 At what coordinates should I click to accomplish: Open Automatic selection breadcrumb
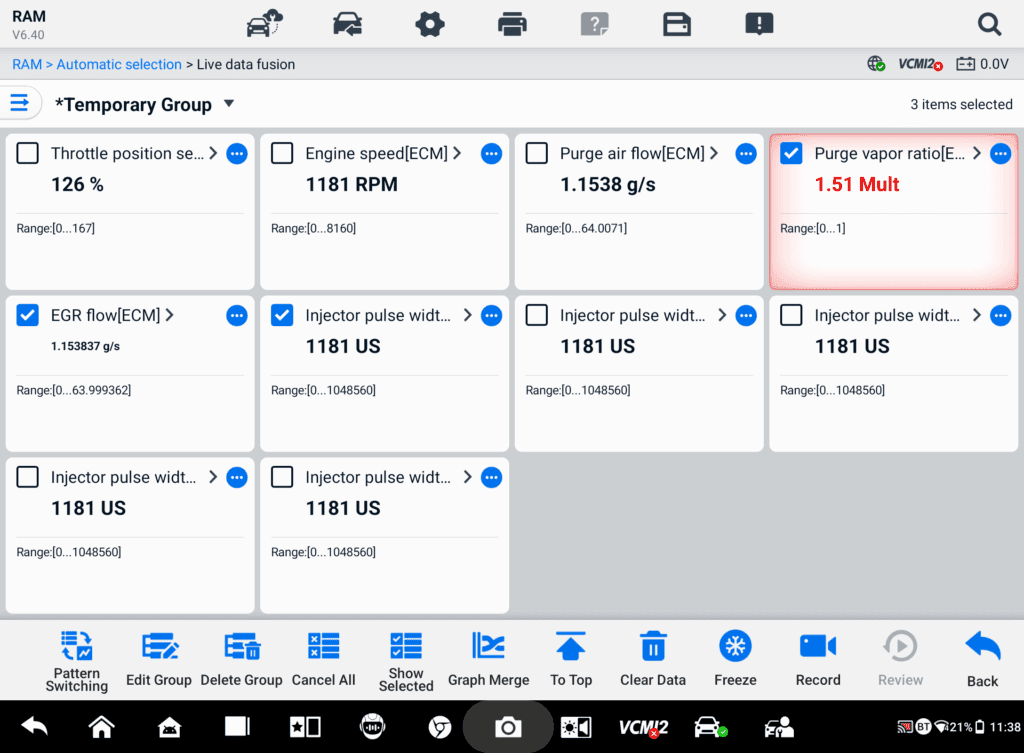[x=119, y=64]
